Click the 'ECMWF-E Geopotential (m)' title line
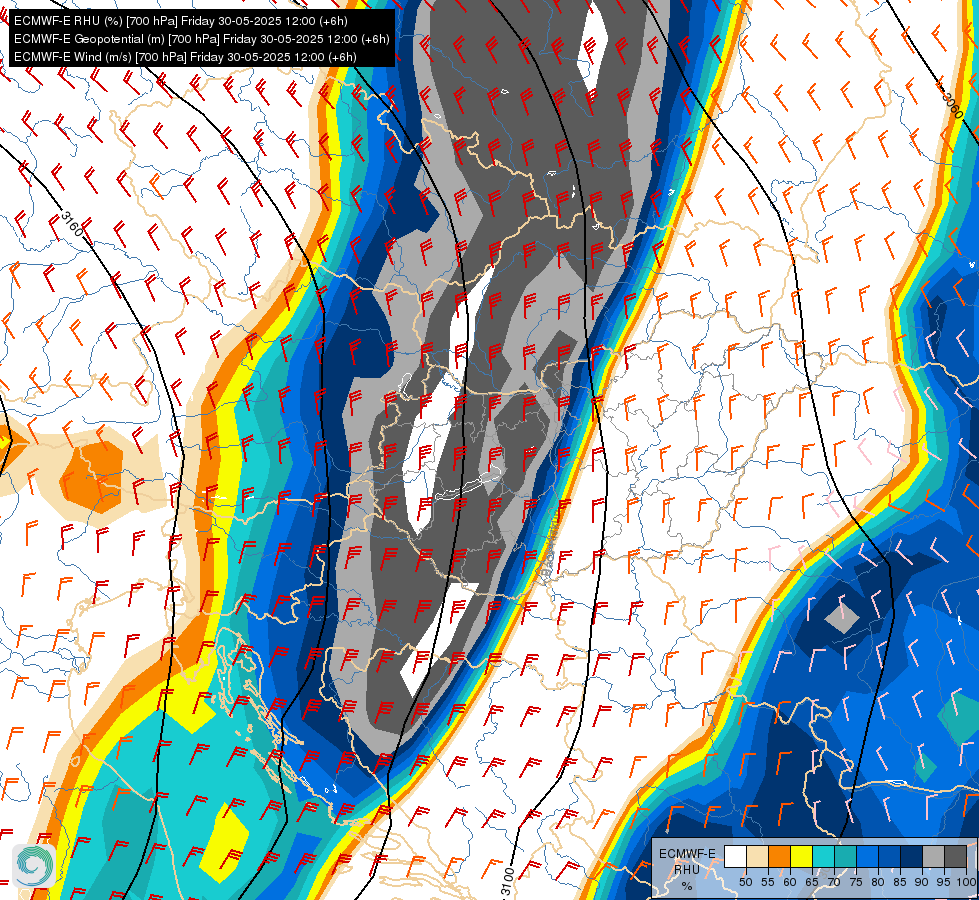Viewport: 979px width, 900px height. 202,39
